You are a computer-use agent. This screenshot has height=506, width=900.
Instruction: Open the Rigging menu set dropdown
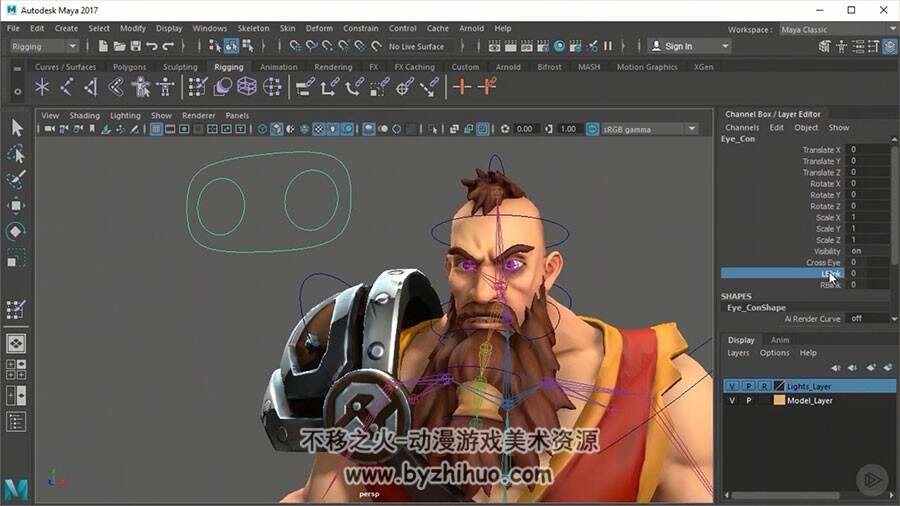44,46
